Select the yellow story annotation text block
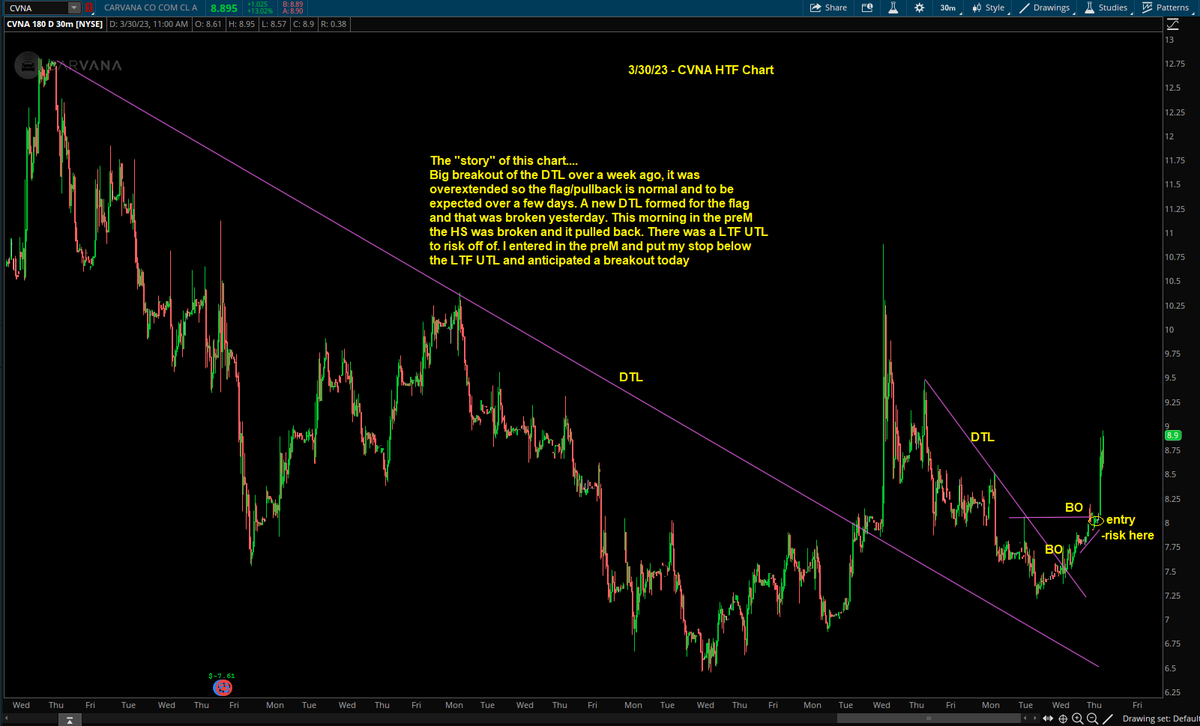Viewport: 1200px width, 726px height. click(599, 210)
